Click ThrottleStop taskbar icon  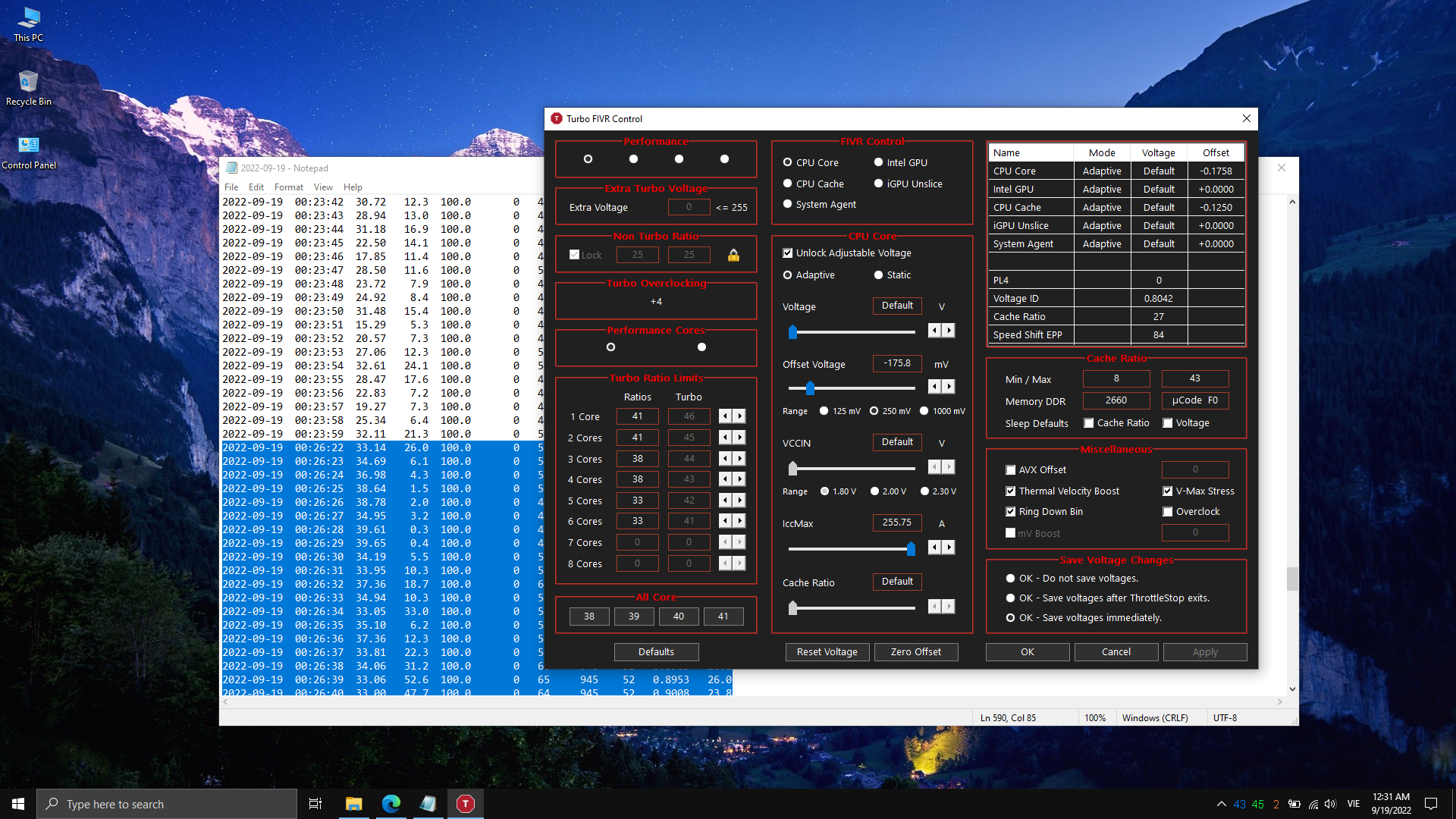point(466,804)
